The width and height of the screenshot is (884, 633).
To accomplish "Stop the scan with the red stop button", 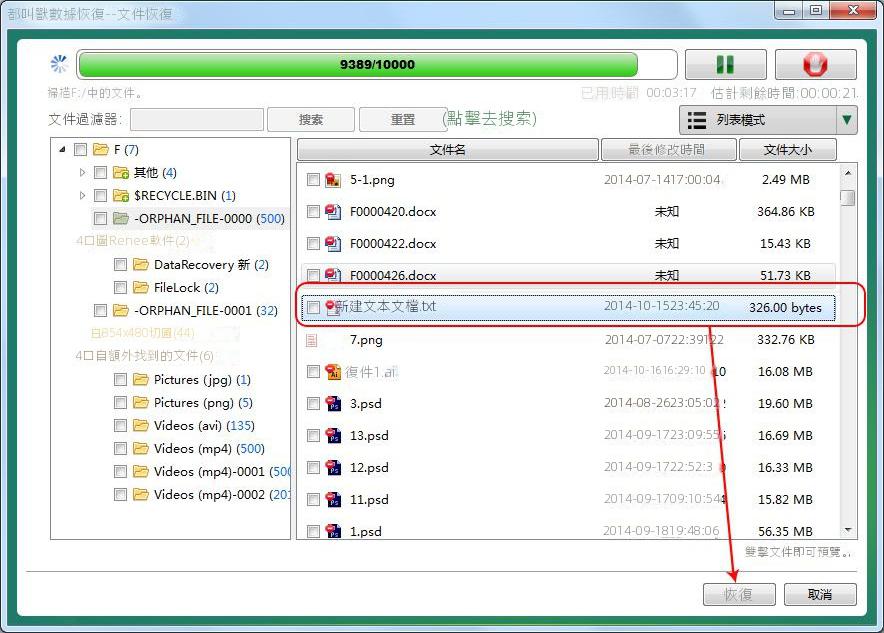I will click(816, 64).
